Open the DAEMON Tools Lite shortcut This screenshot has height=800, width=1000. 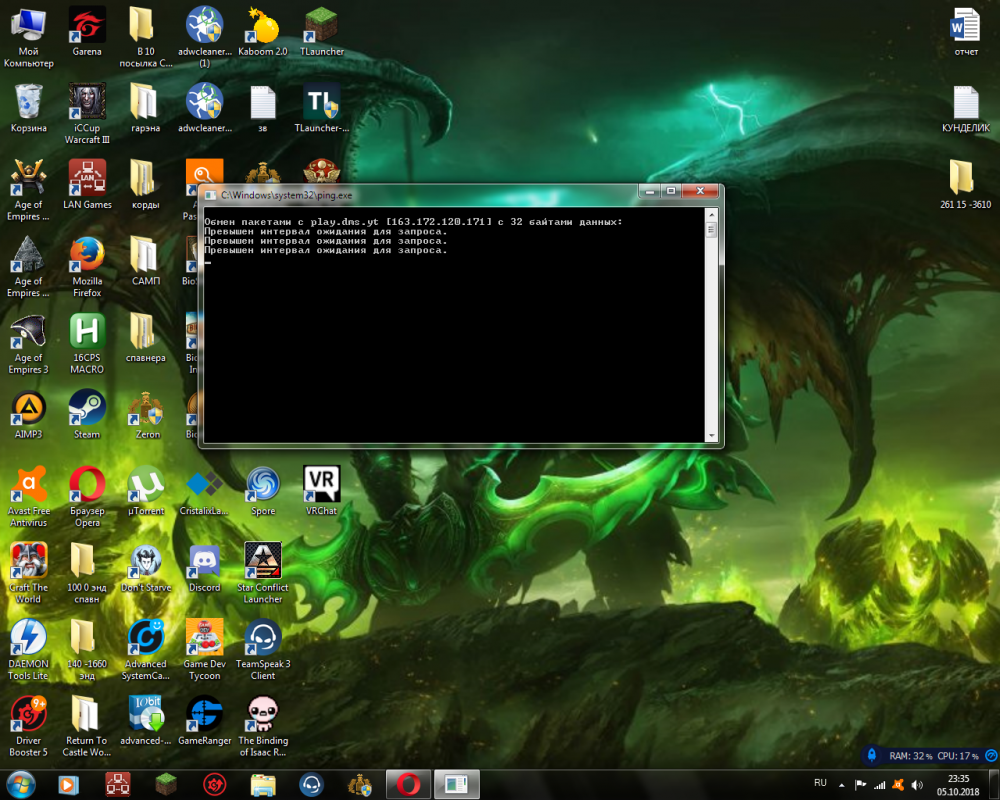(x=28, y=640)
